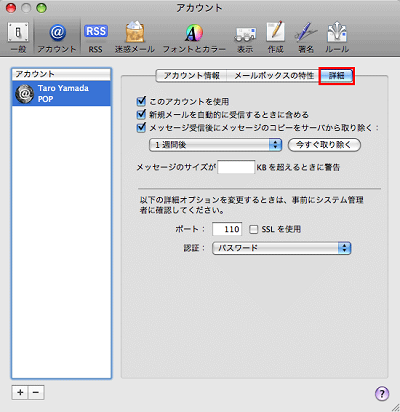Open the 迷惑メール junk mail preferences
The image size is (400, 412).
coord(135,37)
